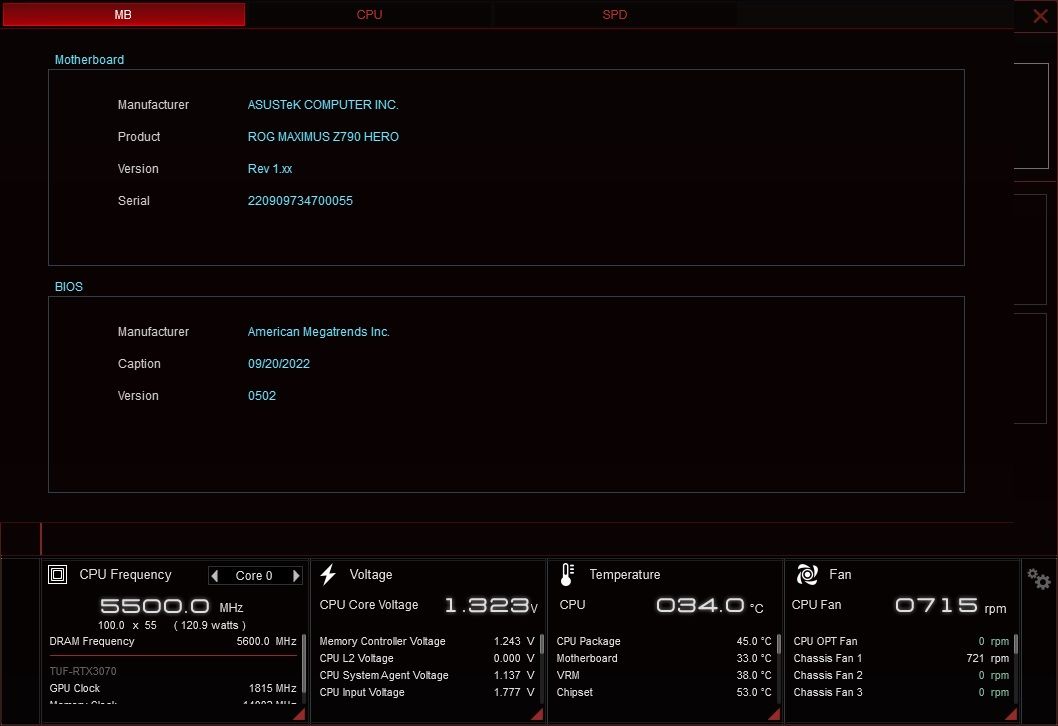Viewport: 1058px width, 726px height.
Task: Click BIOS caption date 09/20/2022
Action: 279,364
